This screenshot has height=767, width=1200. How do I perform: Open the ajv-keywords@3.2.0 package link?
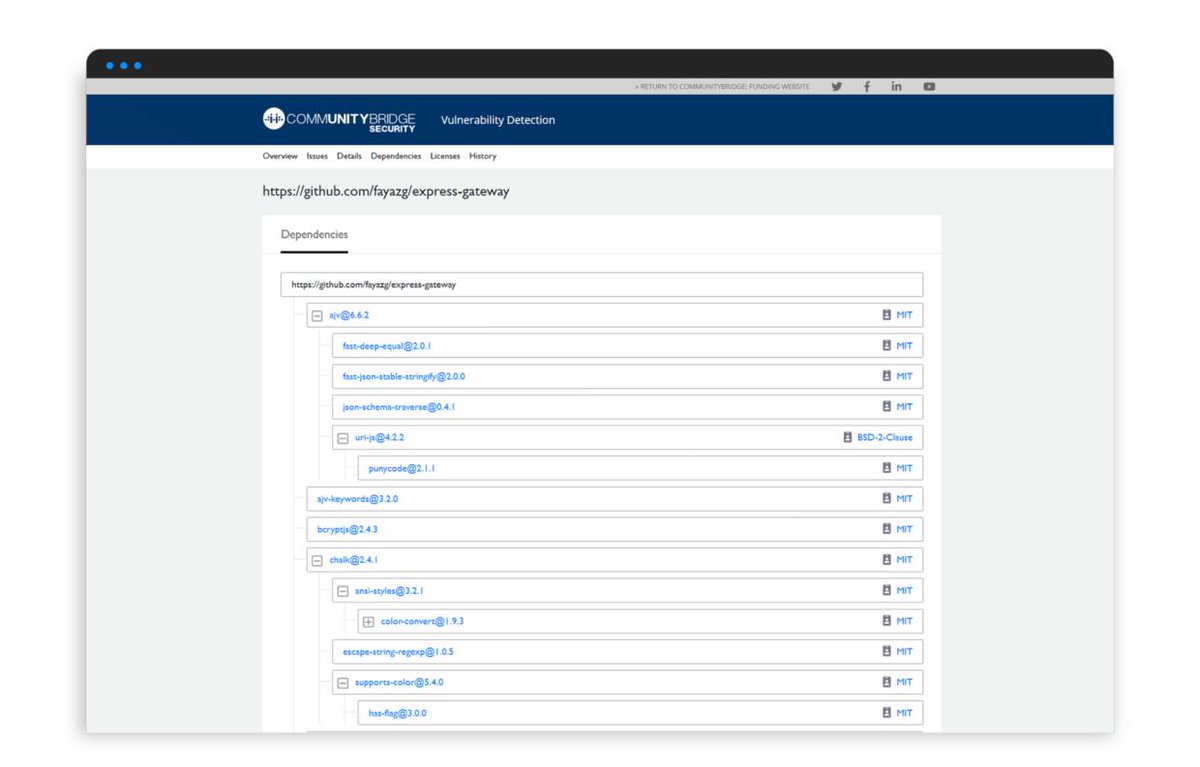point(358,498)
